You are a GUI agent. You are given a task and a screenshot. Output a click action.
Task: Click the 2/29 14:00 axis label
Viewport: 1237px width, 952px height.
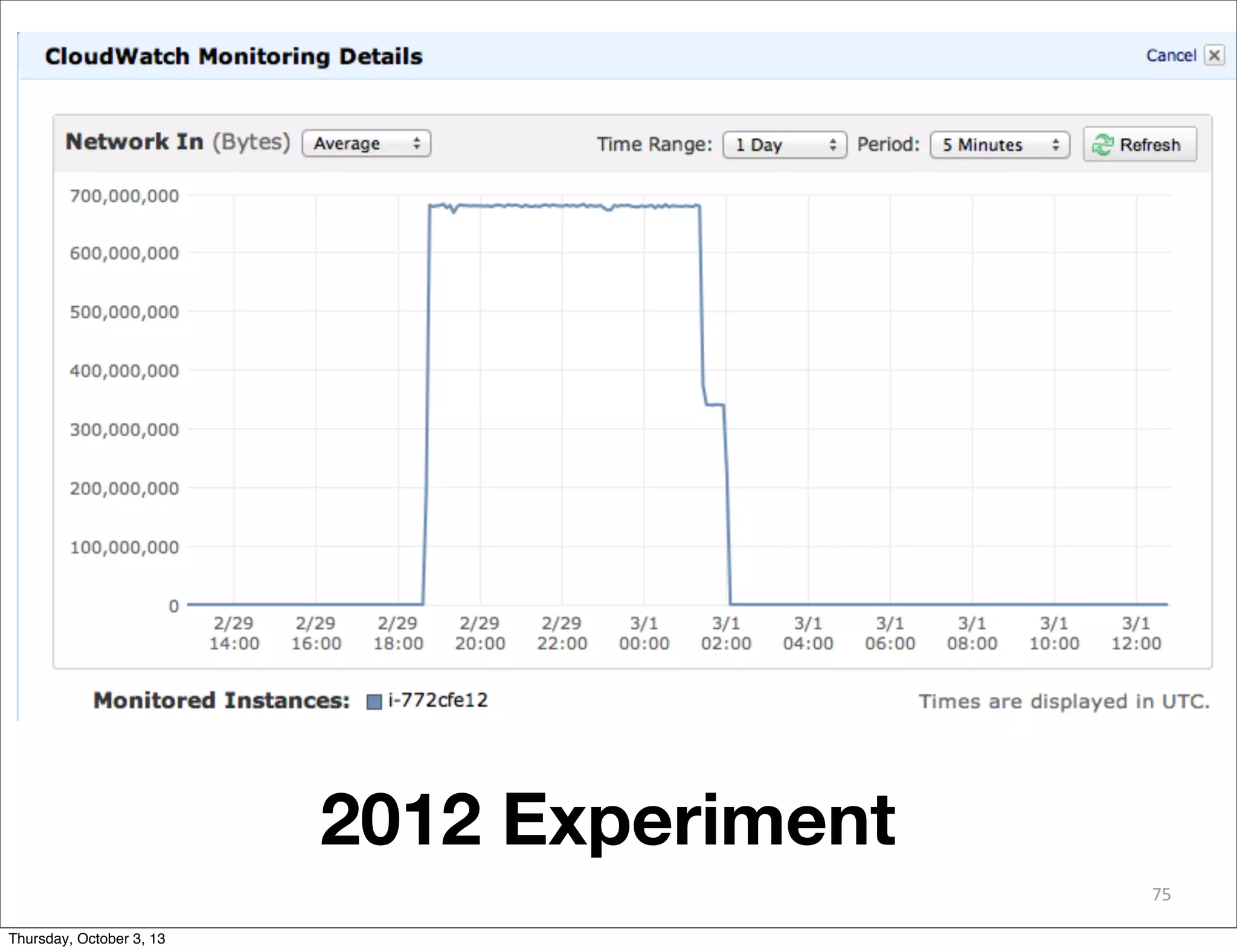point(234,633)
